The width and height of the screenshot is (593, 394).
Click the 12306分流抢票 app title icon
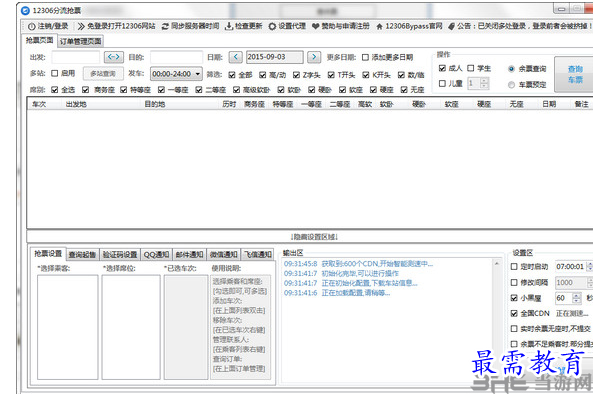[x=25, y=11]
